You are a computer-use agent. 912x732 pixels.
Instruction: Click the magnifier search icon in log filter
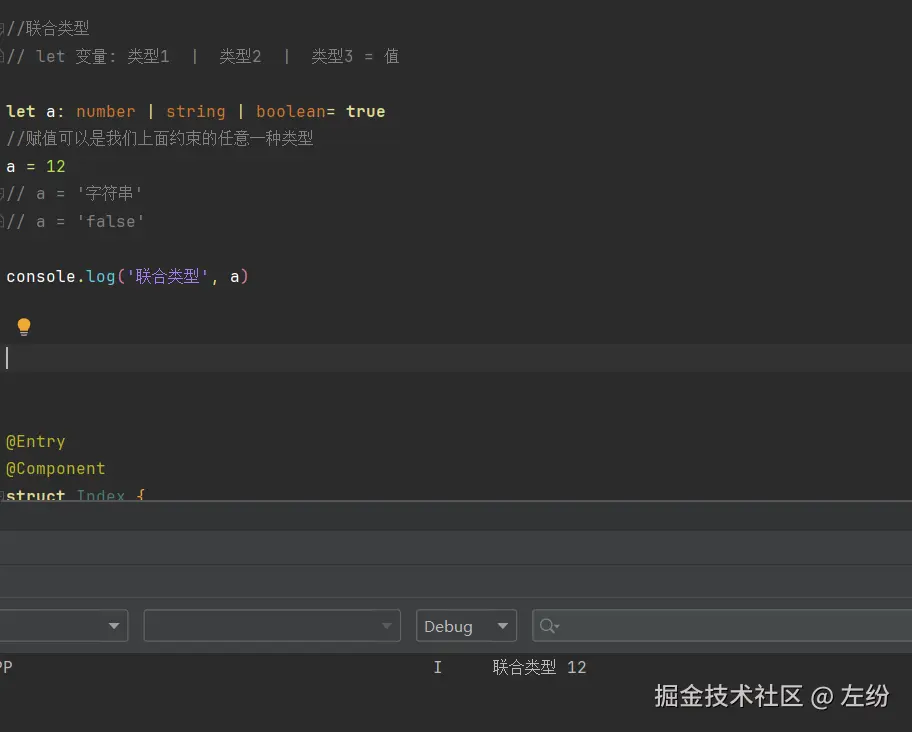[548, 626]
